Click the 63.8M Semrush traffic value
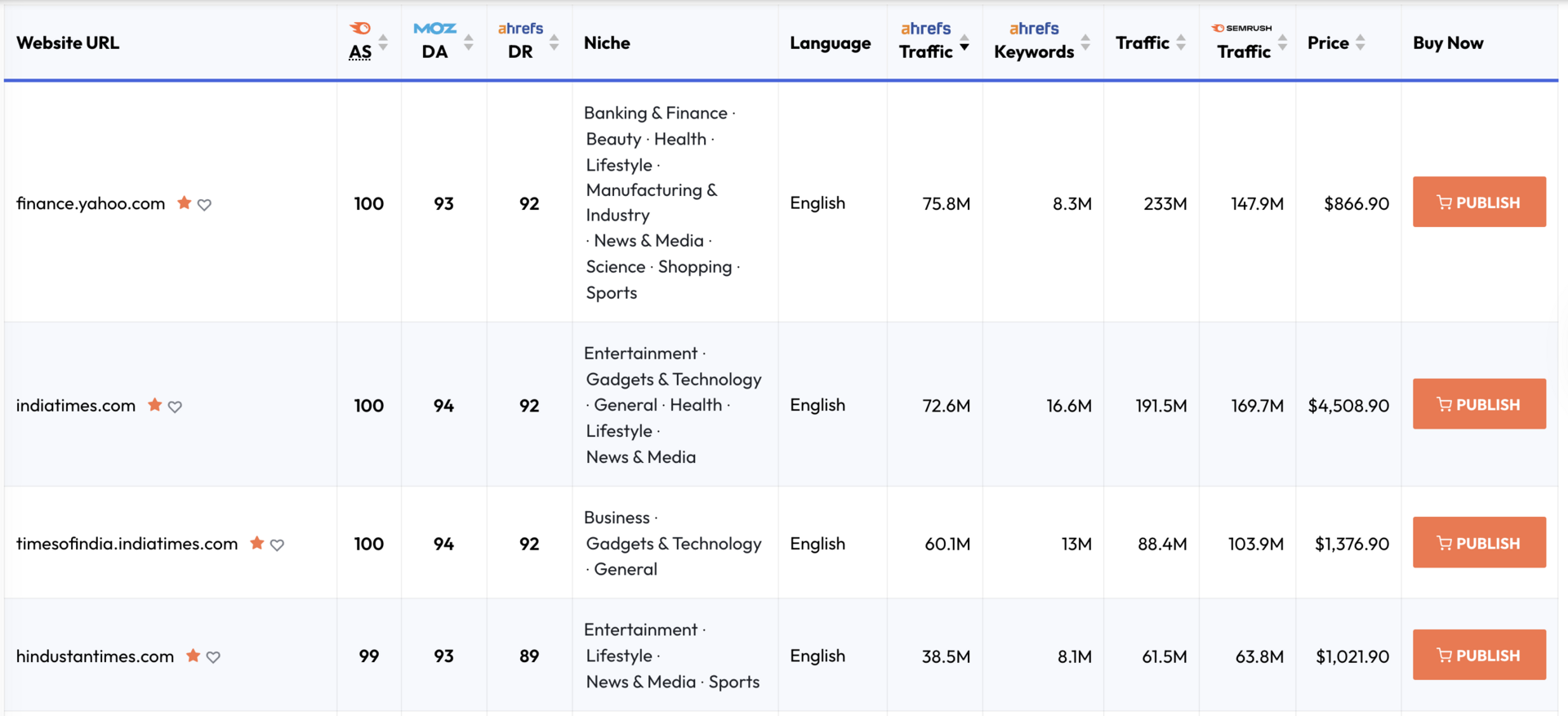This screenshot has width=1568, height=716. coord(1260,656)
